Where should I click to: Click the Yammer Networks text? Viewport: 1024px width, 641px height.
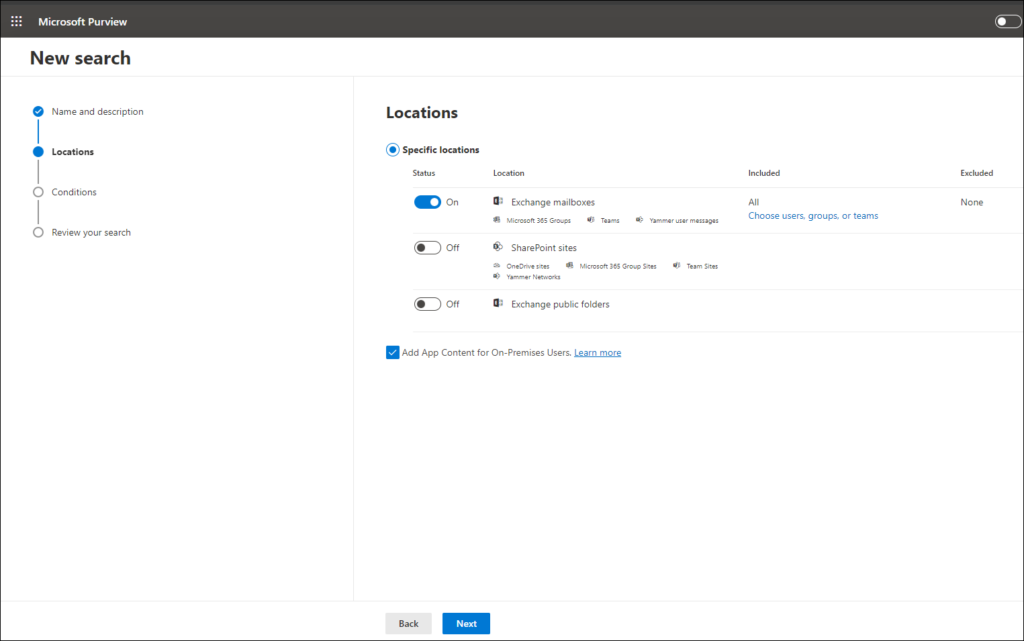point(533,277)
